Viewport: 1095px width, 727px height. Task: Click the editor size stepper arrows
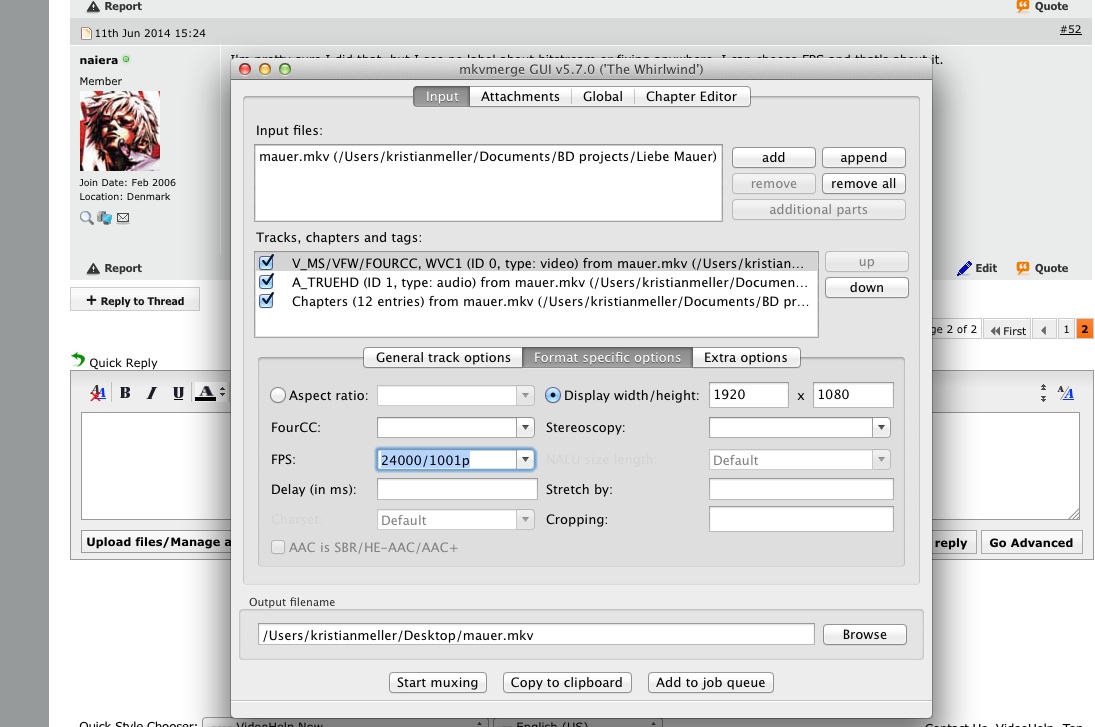click(x=1043, y=393)
